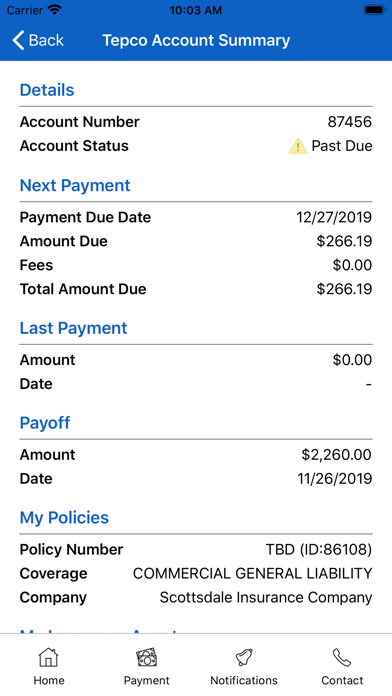The image size is (392, 696).
Task: Go back using the Back label
Action: (x=46, y=40)
